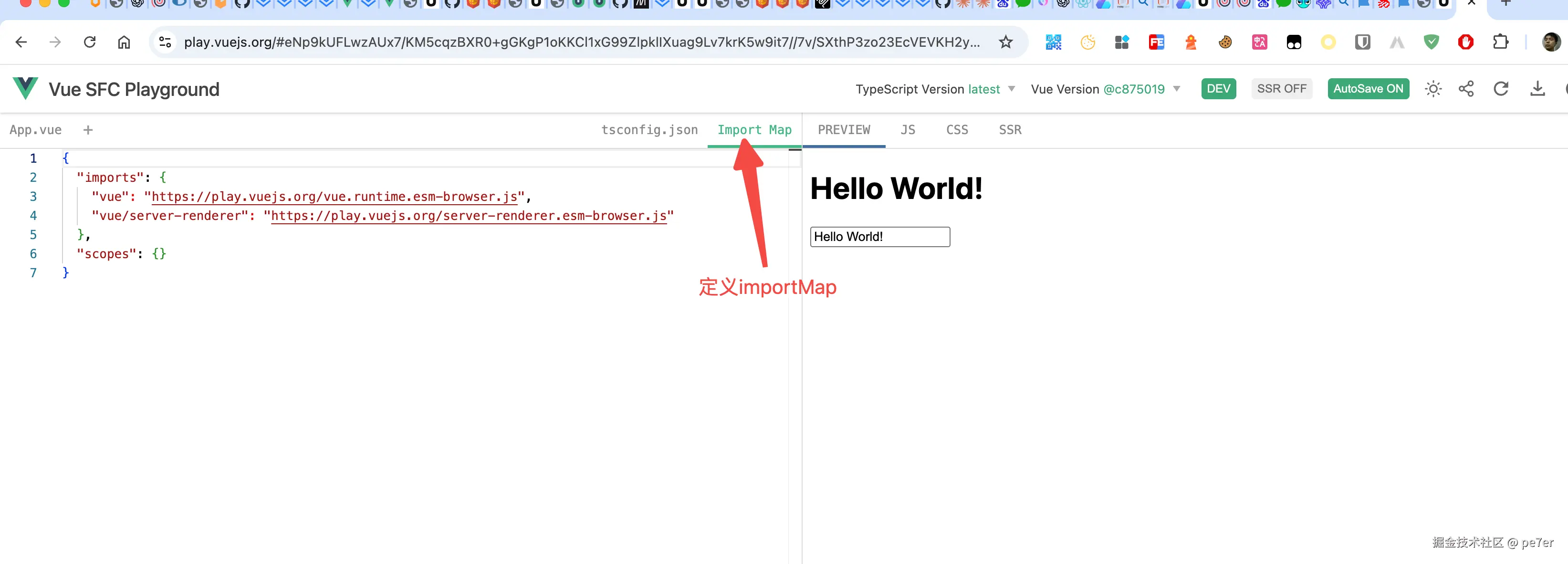The height and width of the screenshot is (564, 1568).
Task: Open the brown cookie extension
Action: pos(1225,42)
